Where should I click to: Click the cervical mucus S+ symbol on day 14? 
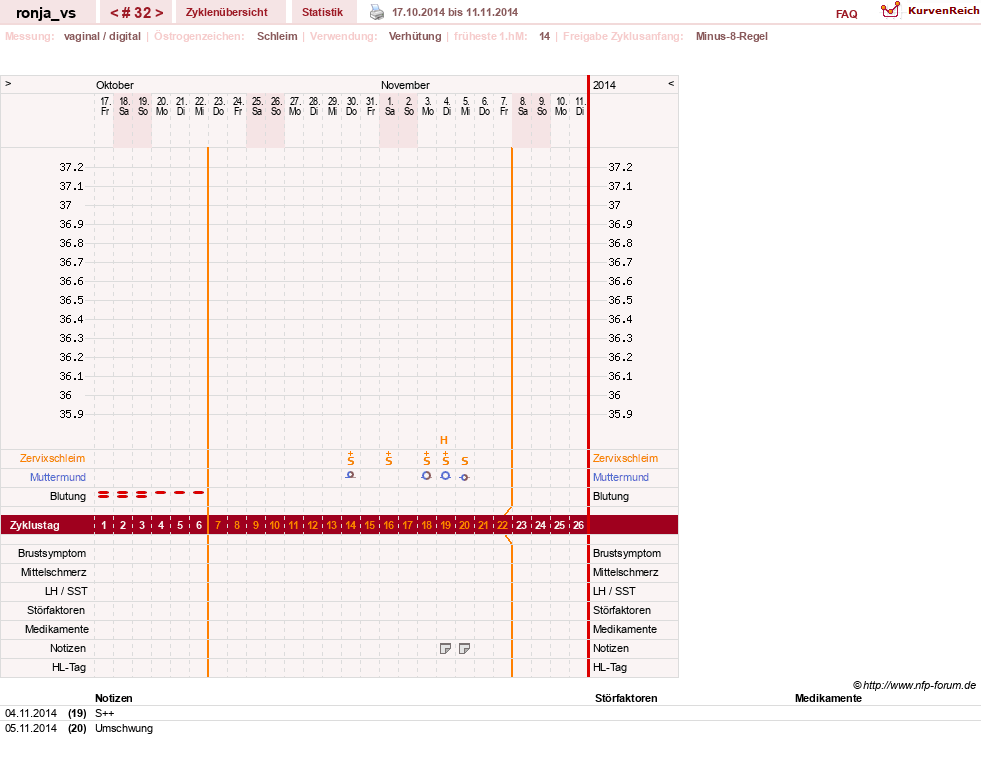click(351, 459)
